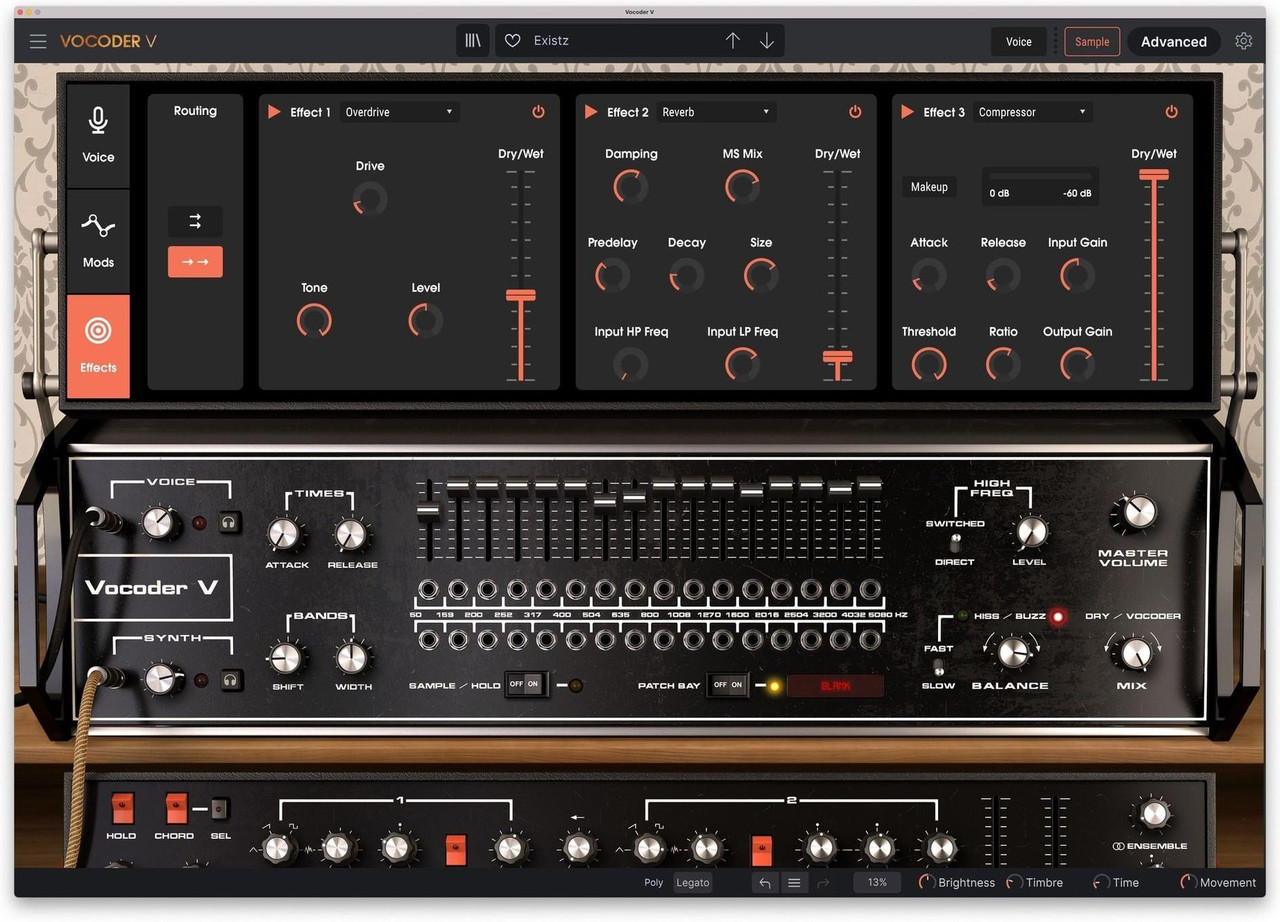The image size is (1280, 922).
Task: Click the Time macro knob
Action: pyautogui.click(x=1101, y=882)
